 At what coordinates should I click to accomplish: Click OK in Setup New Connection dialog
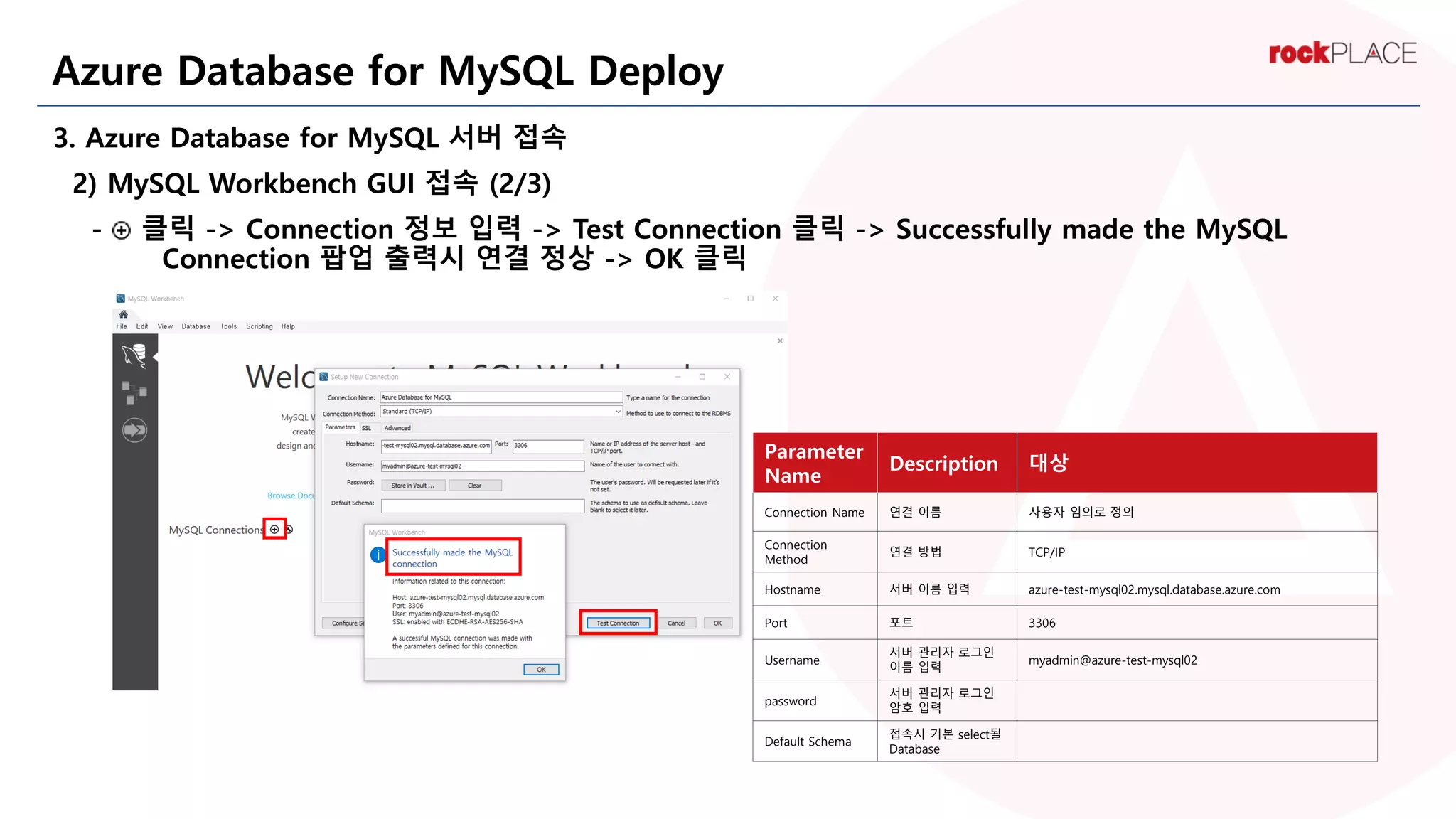(x=718, y=623)
